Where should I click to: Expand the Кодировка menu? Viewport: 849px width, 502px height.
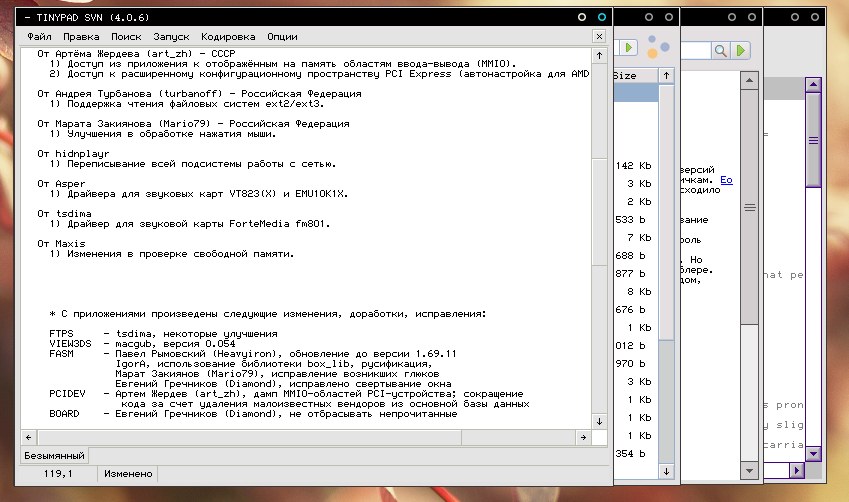coord(227,36)
